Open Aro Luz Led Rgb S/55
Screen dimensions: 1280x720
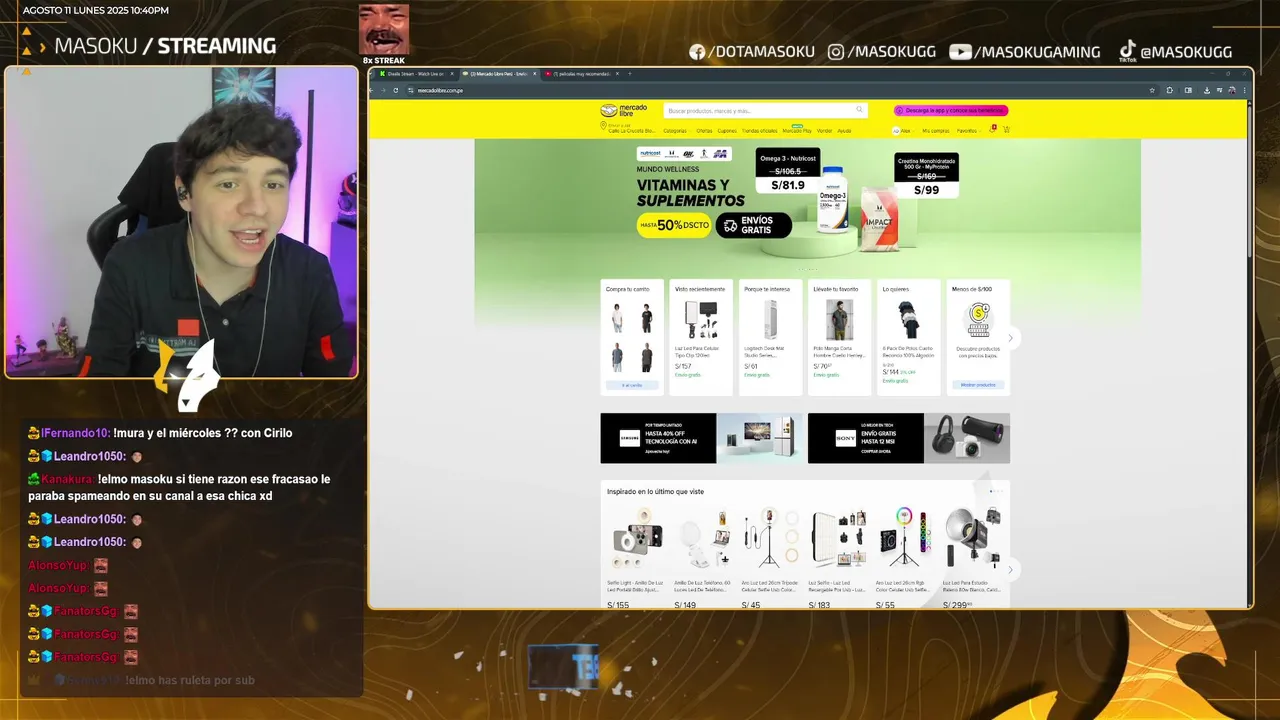903,555
